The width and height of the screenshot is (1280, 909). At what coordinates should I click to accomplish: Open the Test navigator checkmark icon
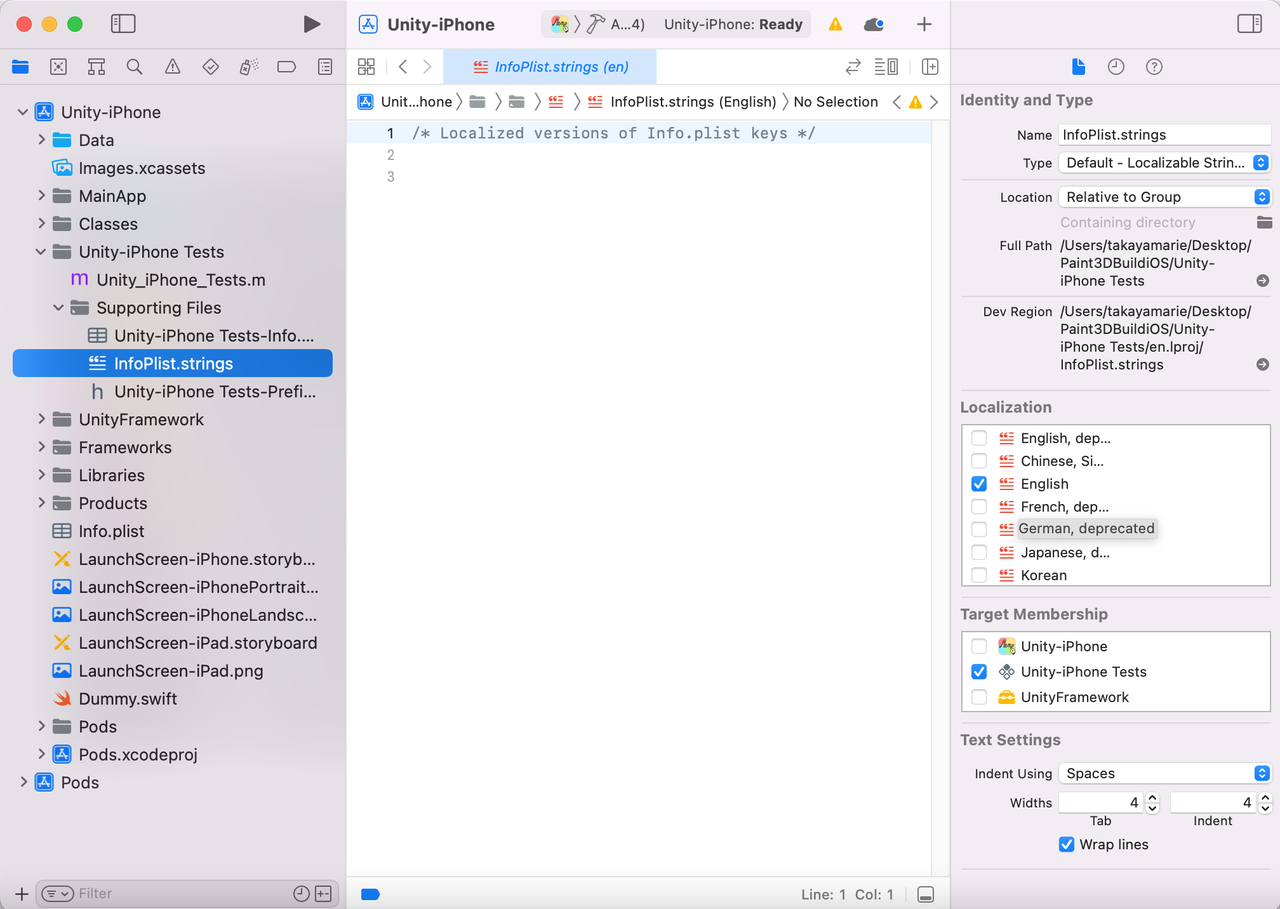(x=210, y=66)
